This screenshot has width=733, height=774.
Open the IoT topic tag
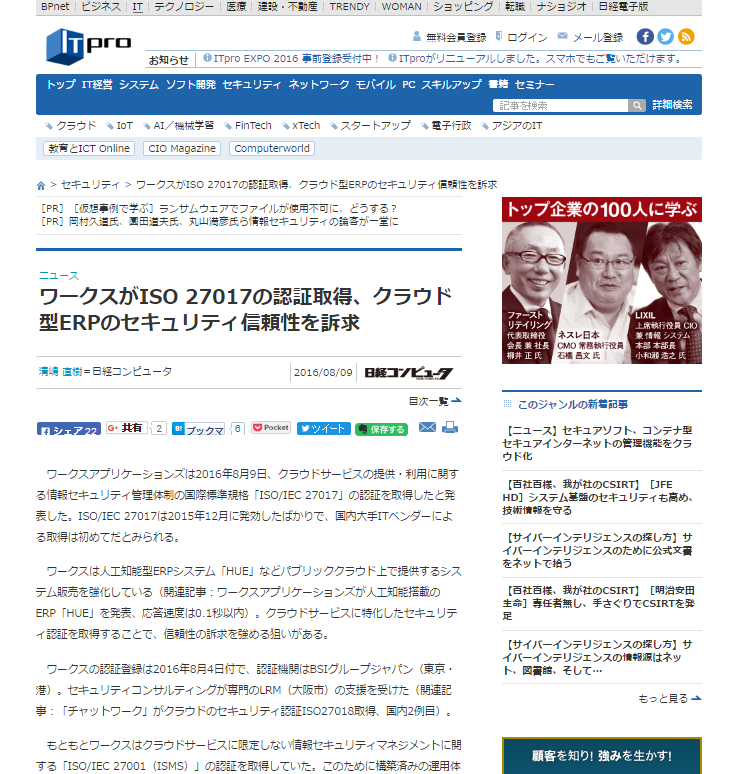click(x=124, y=125)
